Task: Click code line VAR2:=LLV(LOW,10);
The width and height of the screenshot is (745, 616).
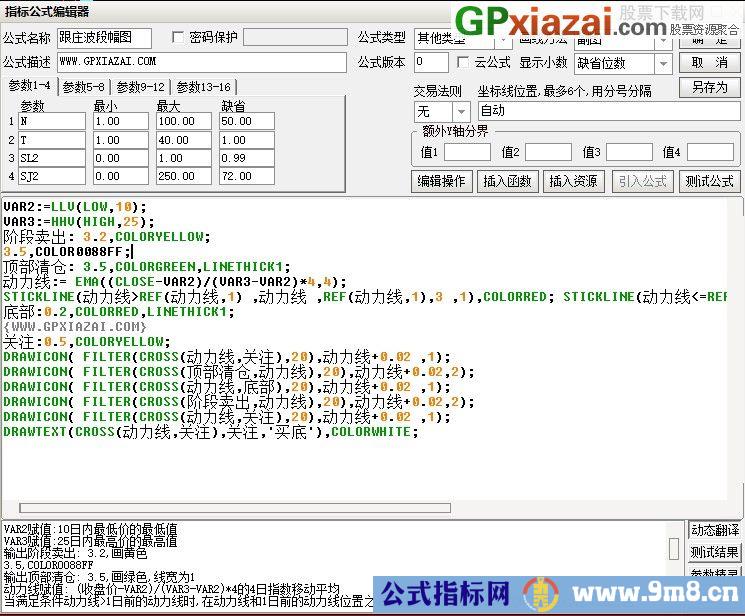Action: pyautogui.click(x=75, y=207)
